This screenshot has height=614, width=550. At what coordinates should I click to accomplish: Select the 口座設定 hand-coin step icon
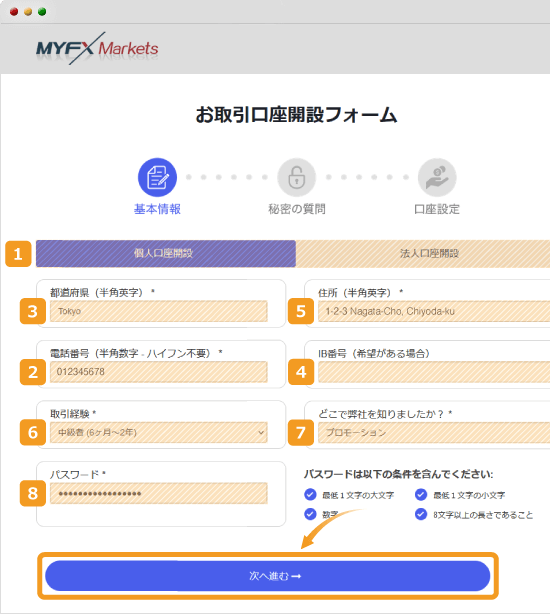pyautogui.click(x=437, y=177)
